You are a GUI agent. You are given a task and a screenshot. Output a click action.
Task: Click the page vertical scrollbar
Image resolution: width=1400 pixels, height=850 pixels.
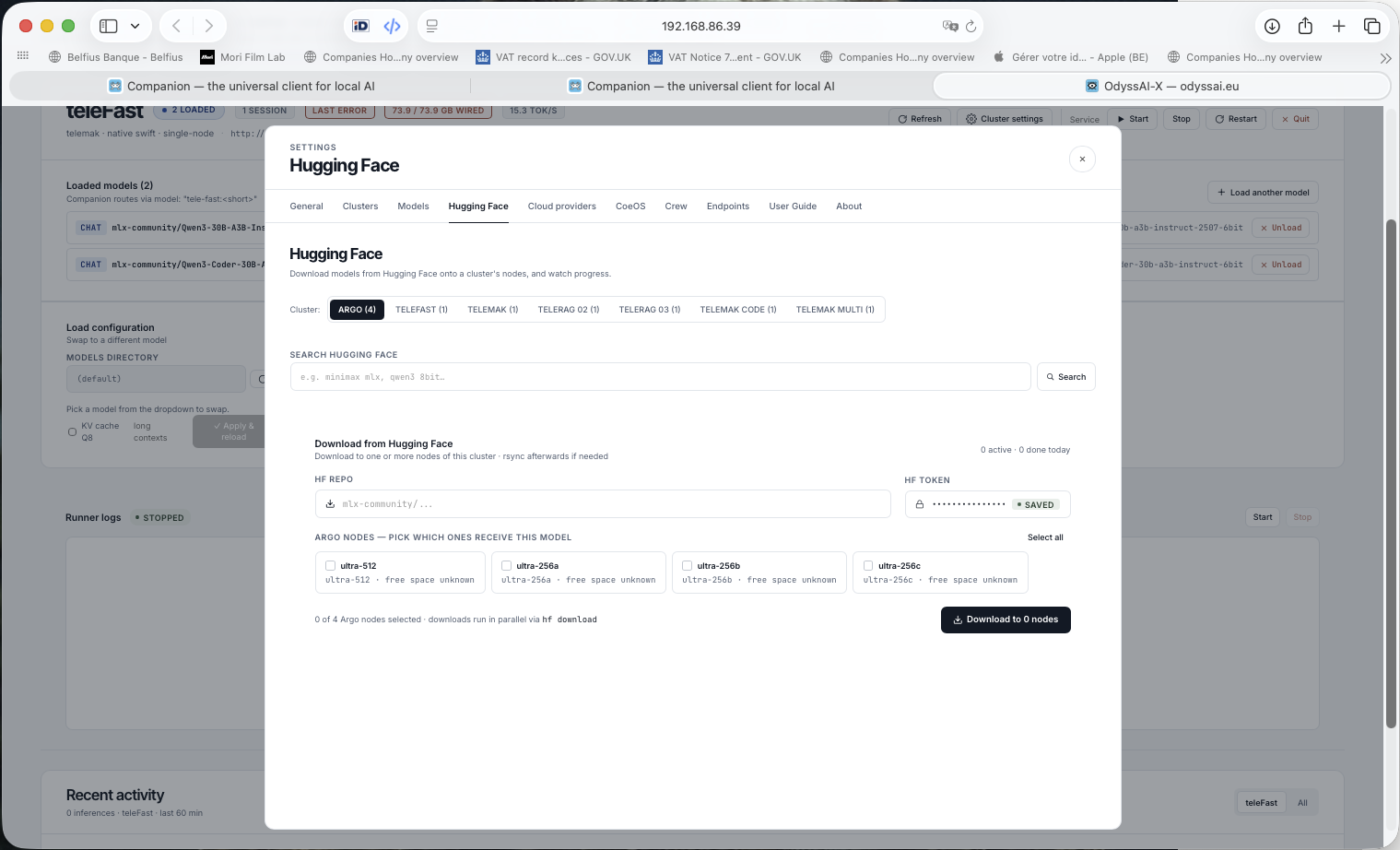pos(1392,475)
